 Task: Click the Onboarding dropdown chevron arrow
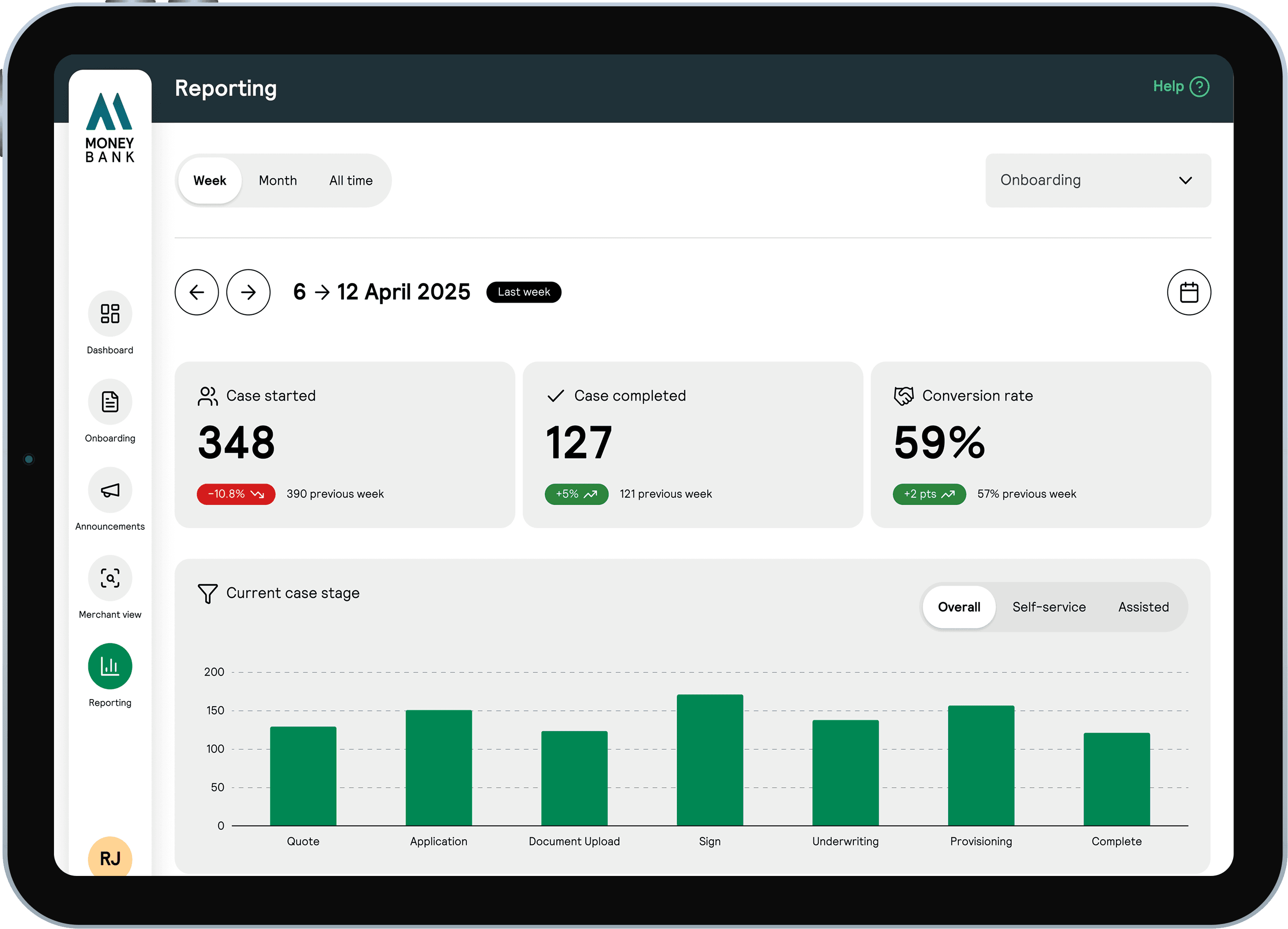click(1185, 181)
